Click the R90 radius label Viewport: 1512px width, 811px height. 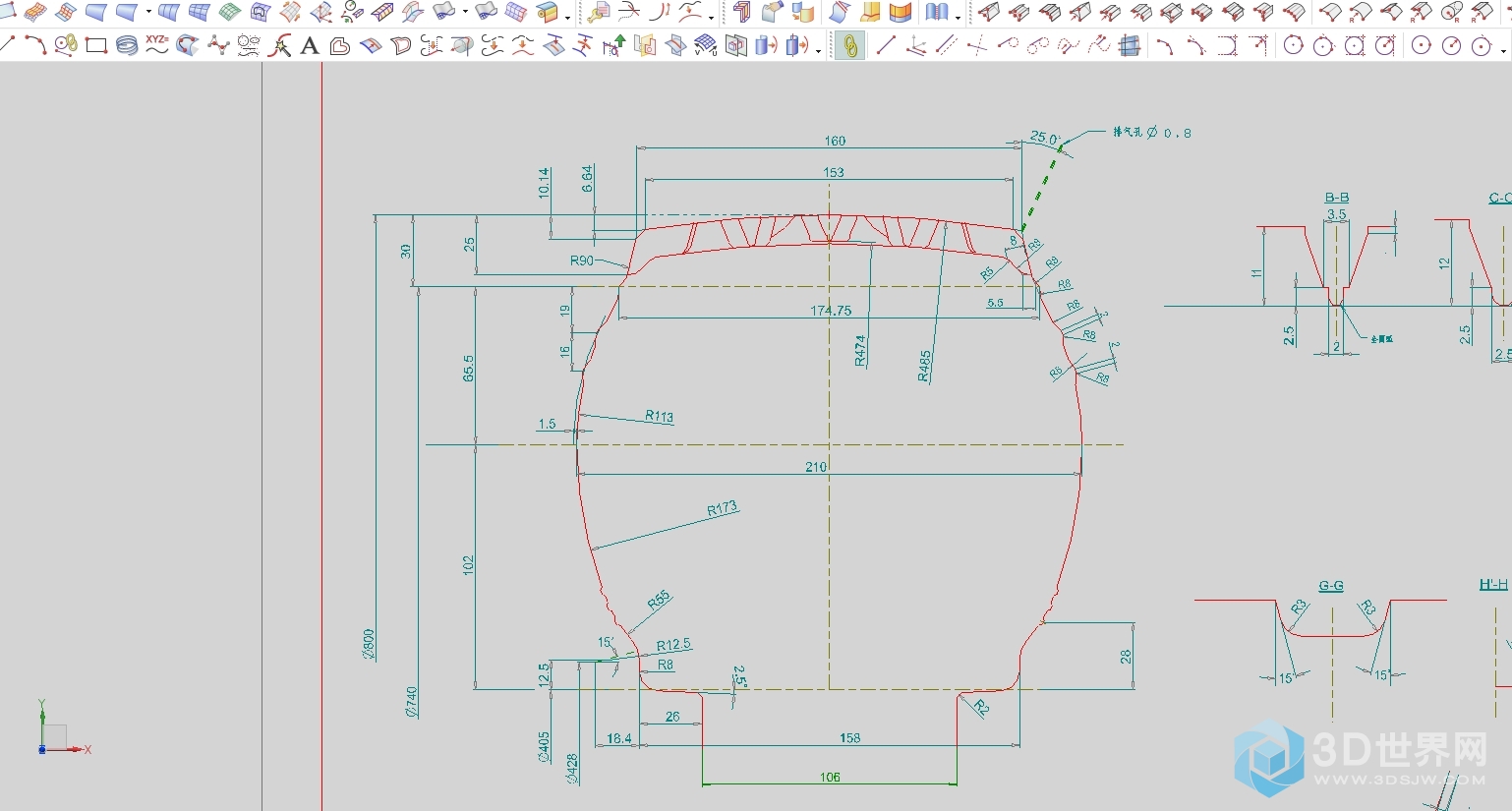point(582,261)
